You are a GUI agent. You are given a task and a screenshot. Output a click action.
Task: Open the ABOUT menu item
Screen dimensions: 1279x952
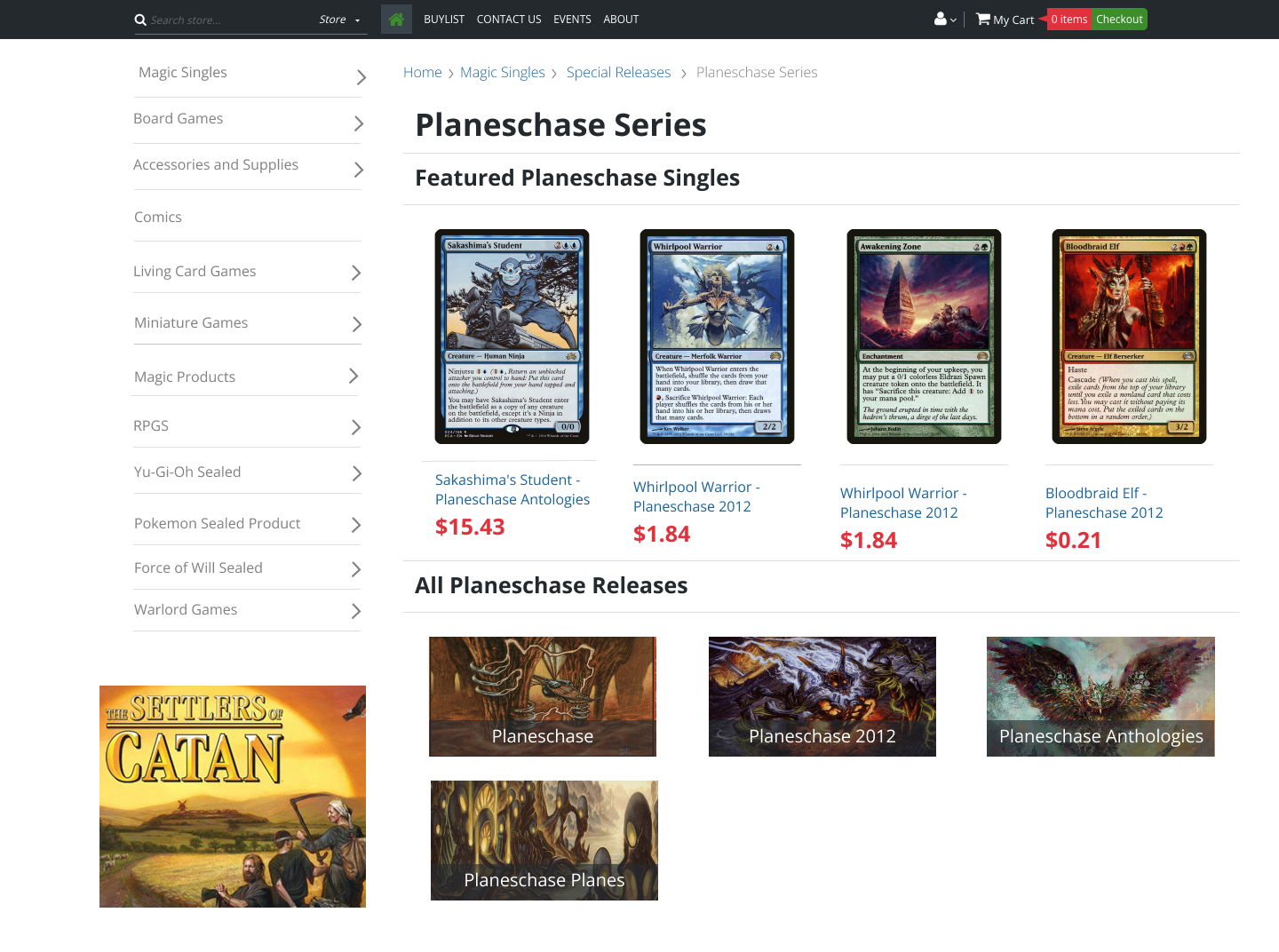click(x=621, y=20)
